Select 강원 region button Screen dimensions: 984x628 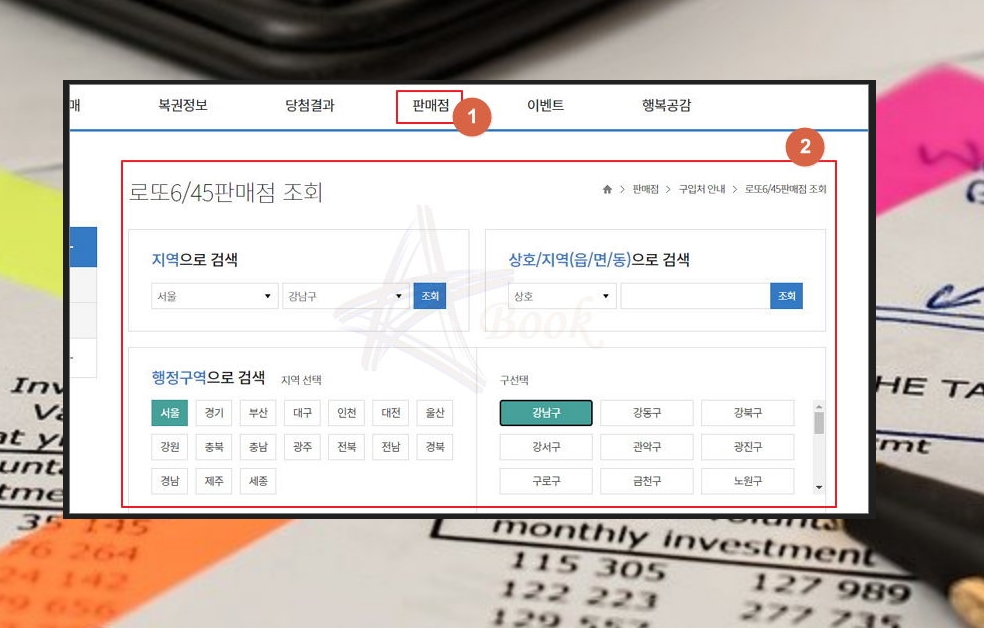pos(169,447)
